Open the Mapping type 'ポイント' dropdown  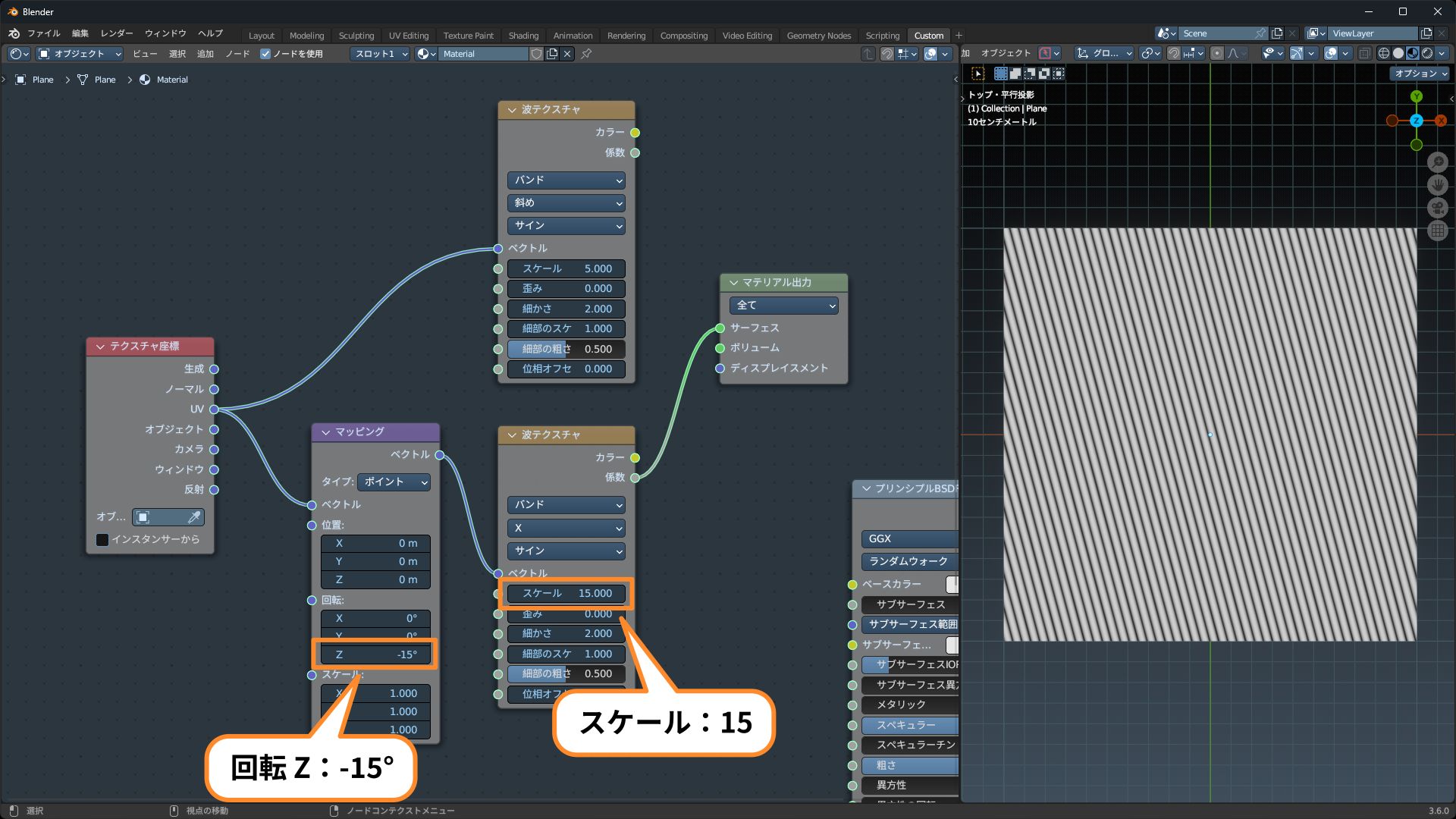click(x=394, y=482)
